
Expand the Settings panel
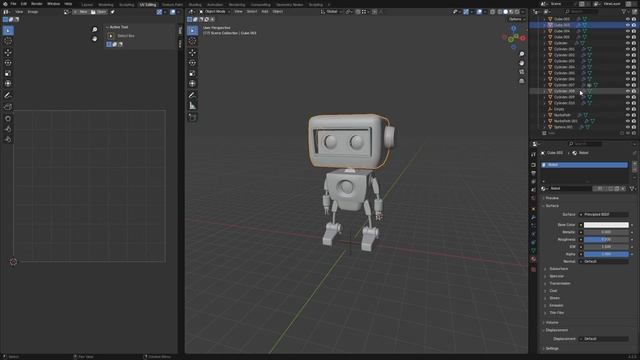tap(552, 349)
